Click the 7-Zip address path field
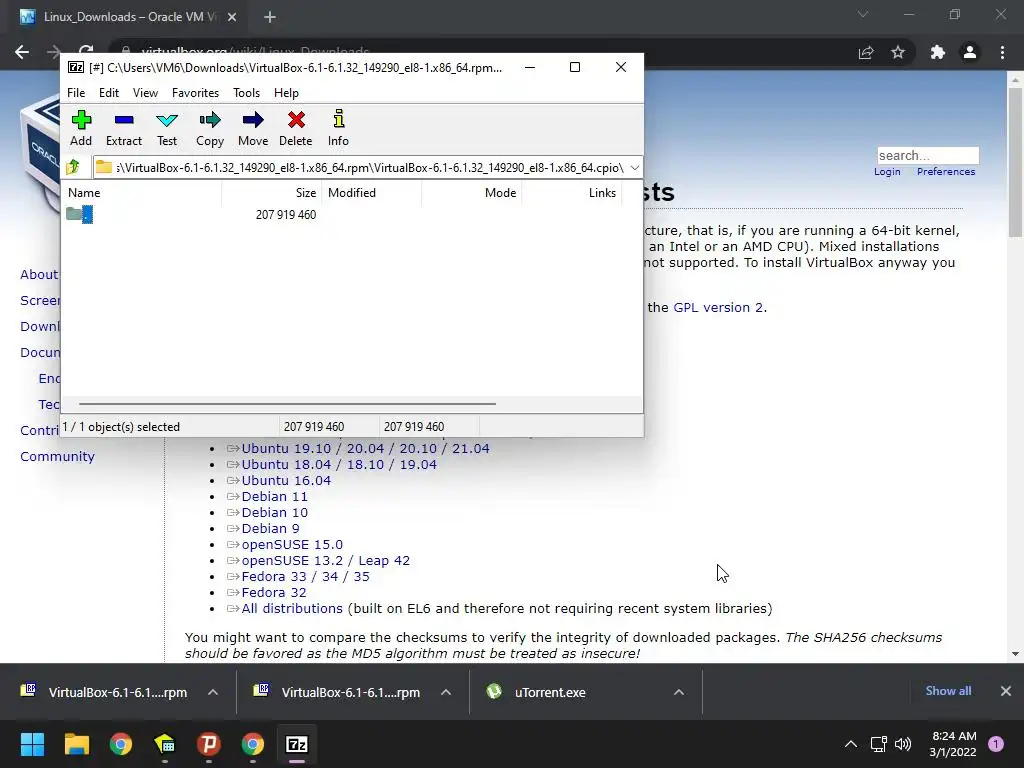Viewport: 1024px width, 768px height. coord(370,168)
